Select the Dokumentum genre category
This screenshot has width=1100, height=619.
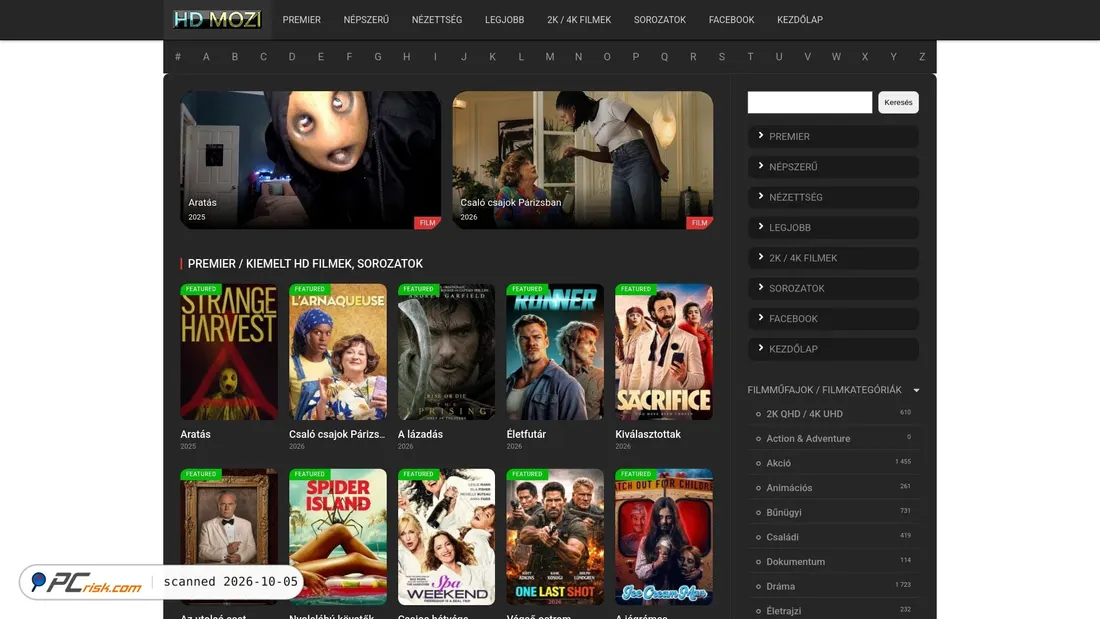point(796,561)
